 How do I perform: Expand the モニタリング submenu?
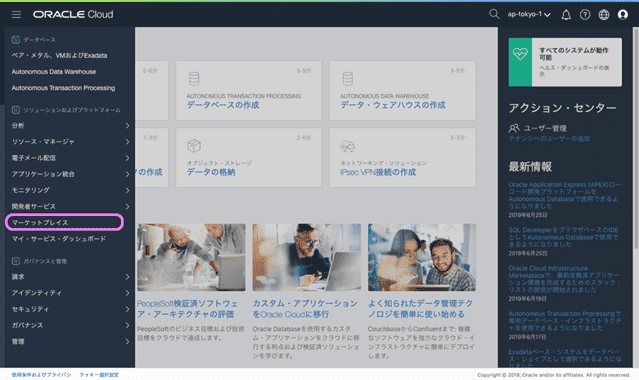(x=70, y=190)
